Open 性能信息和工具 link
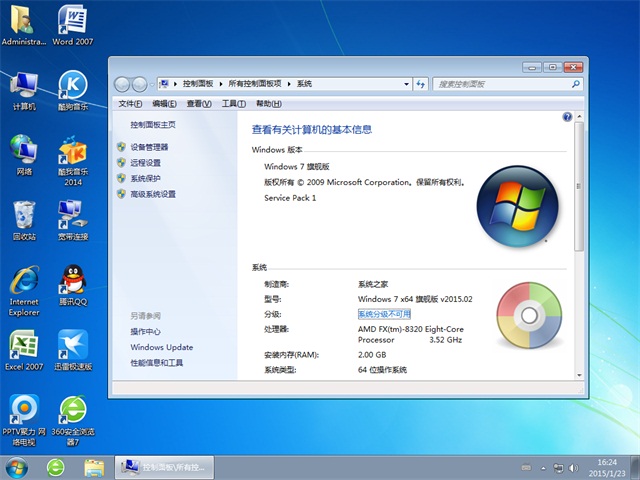The width and height of the screenshot is (640, 480). click(157, 363)
